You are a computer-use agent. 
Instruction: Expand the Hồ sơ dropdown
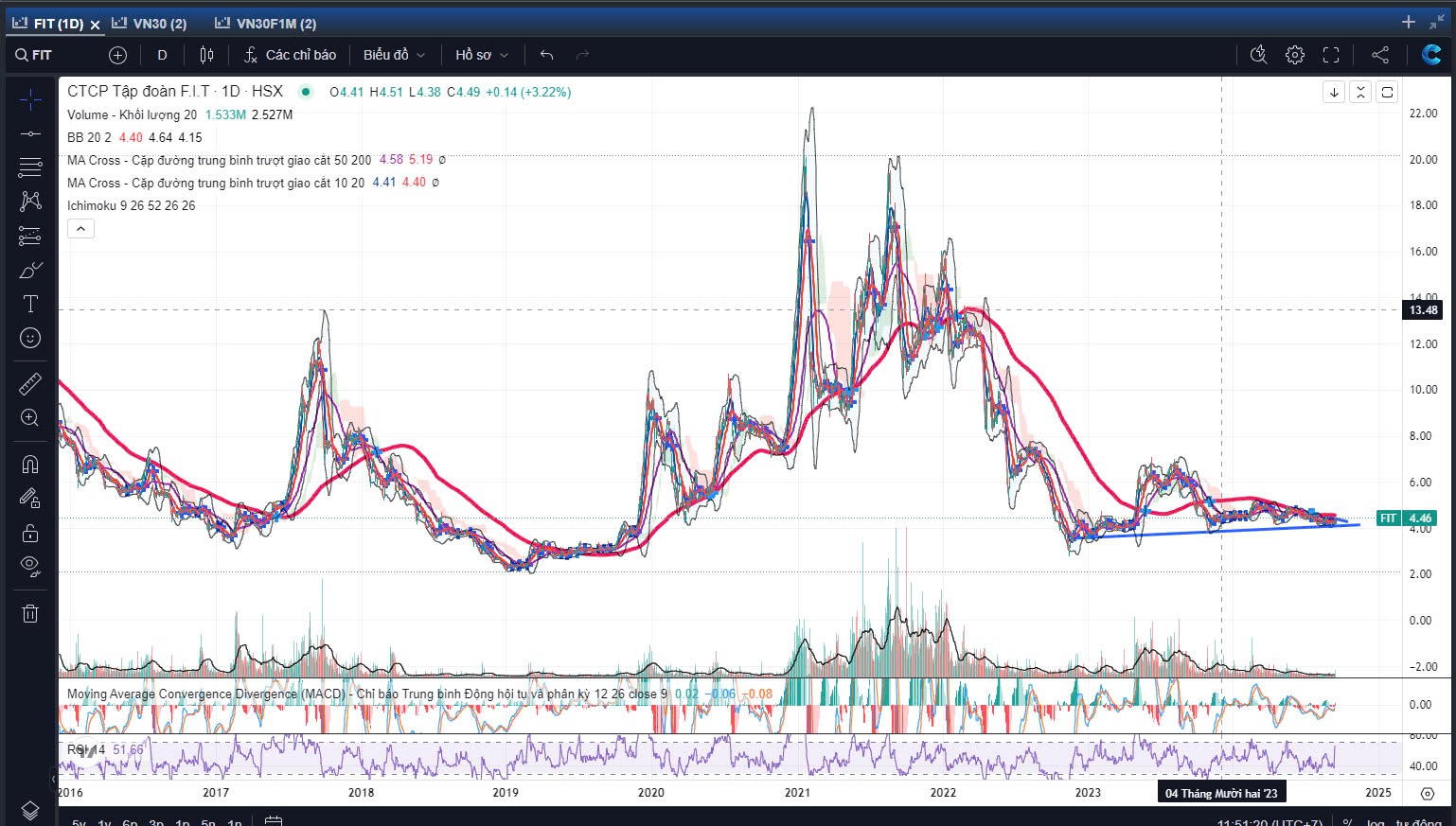coord(482,55)
